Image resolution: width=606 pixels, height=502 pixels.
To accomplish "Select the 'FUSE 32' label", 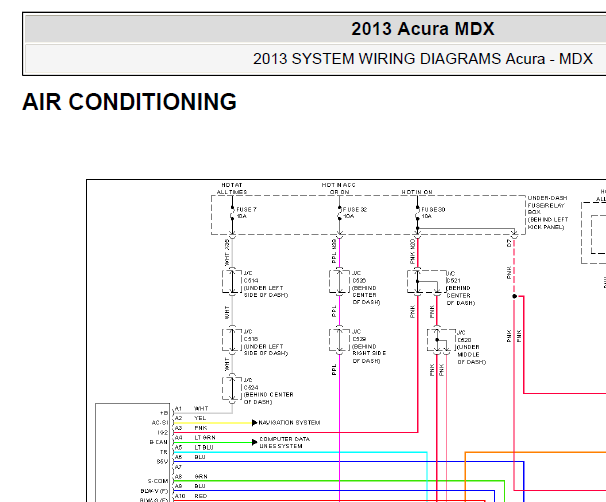I will coord(355,209).
